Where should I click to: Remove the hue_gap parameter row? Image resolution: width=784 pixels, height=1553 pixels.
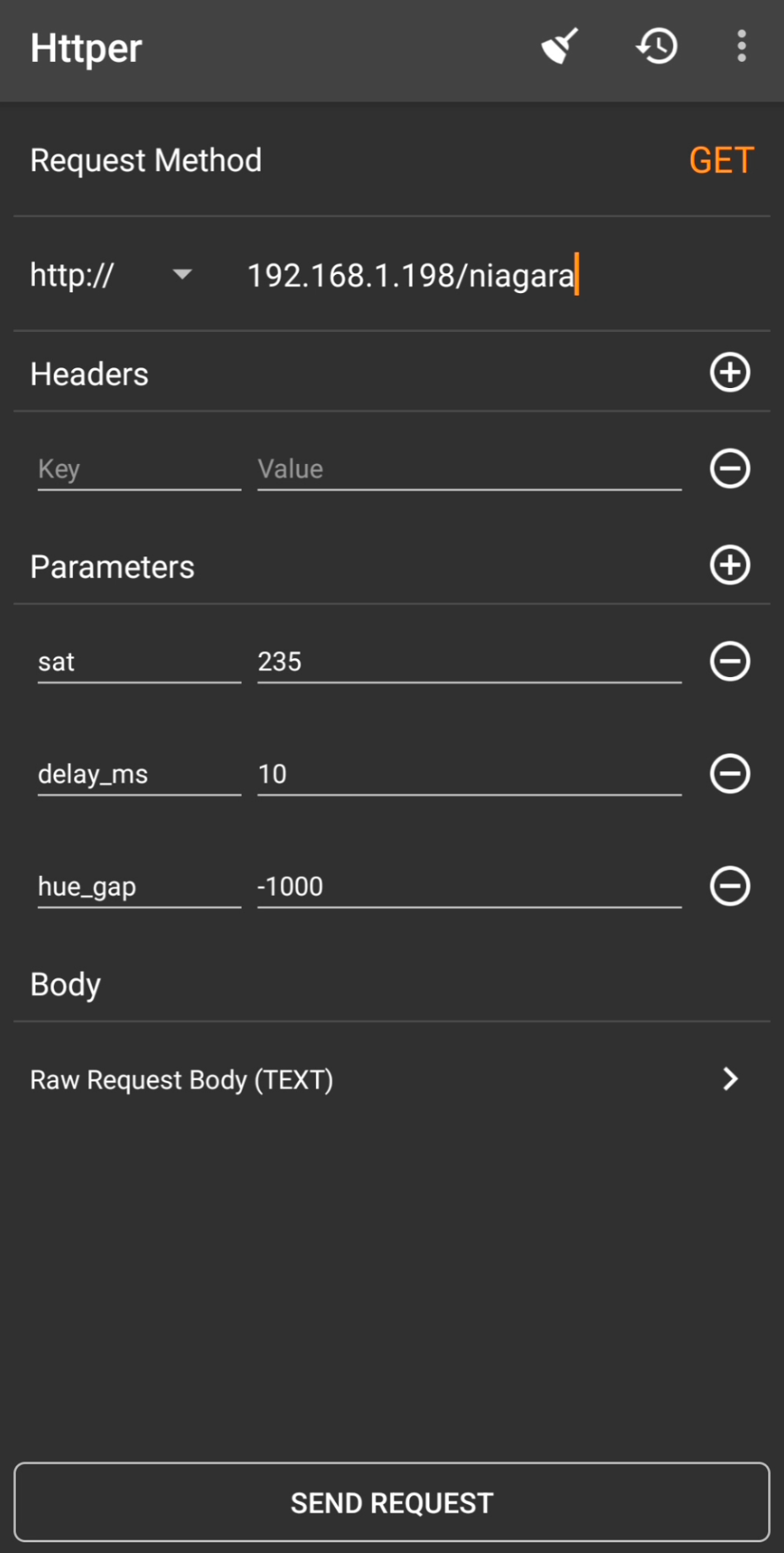[x=730, y=886]
